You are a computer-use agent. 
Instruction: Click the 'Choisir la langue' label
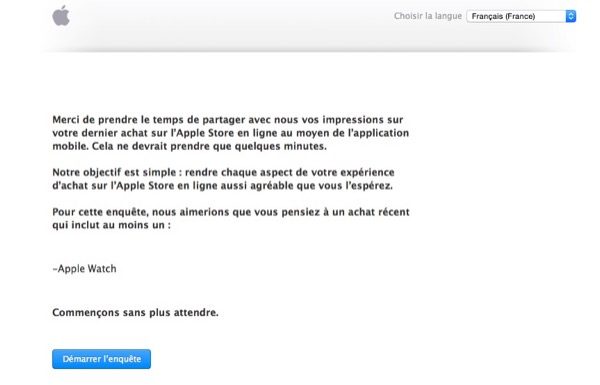[428, 16]
